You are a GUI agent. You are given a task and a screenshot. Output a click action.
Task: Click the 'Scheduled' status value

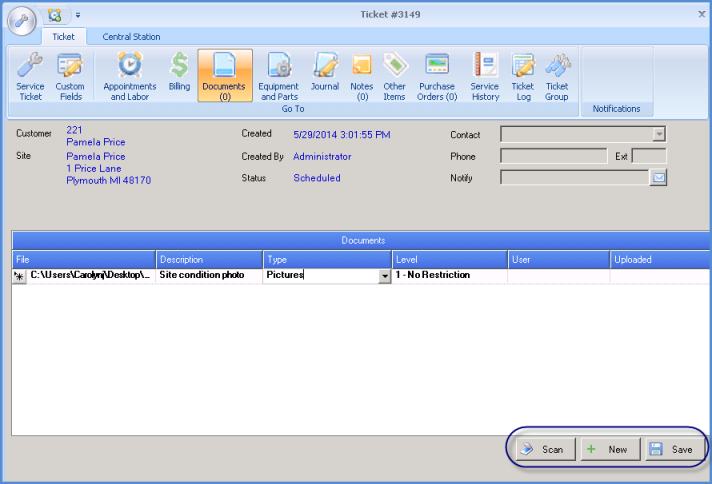pos(317,178)
